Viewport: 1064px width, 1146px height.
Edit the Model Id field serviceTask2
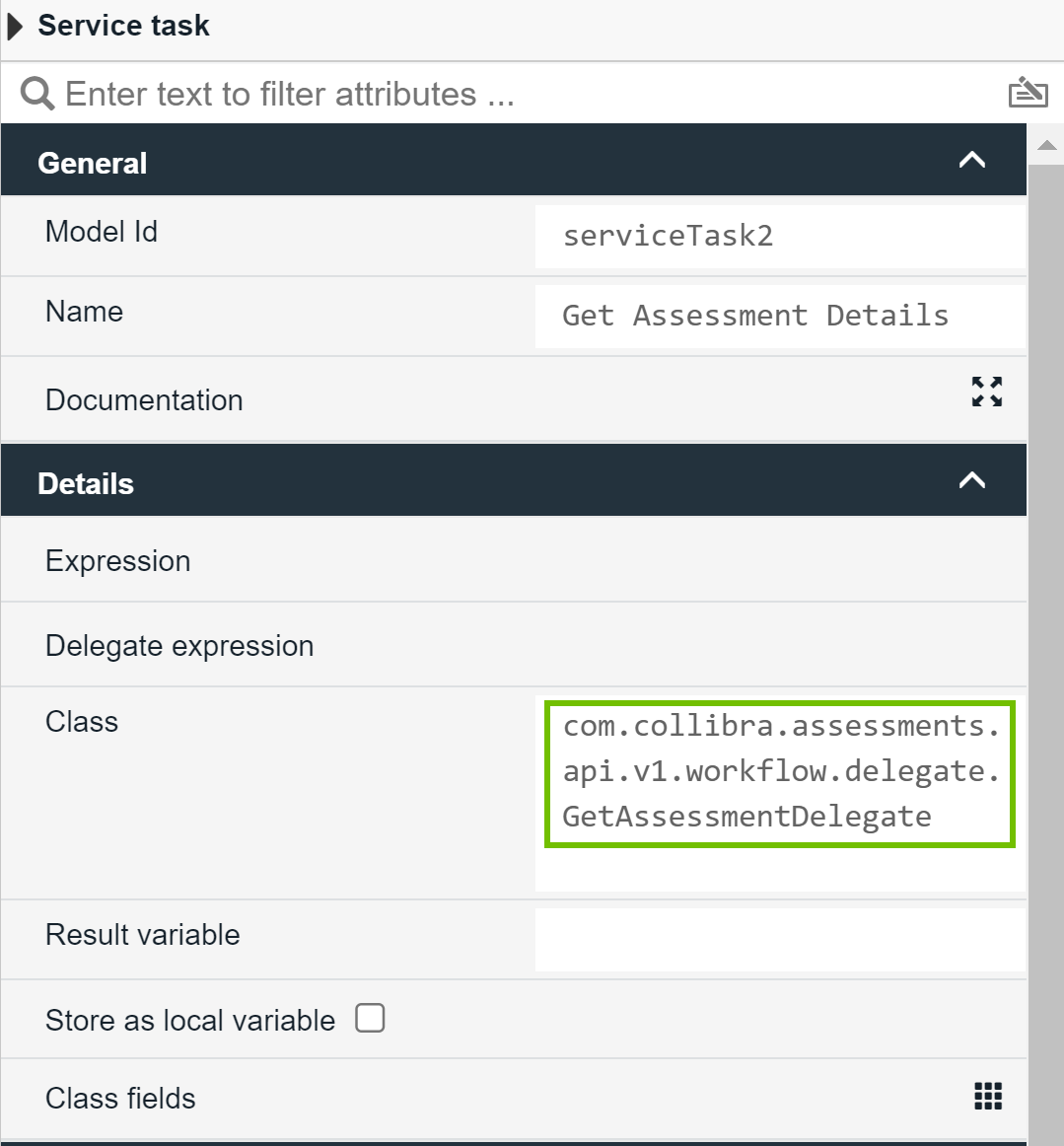pyautogui.click(x=779, y=237)
